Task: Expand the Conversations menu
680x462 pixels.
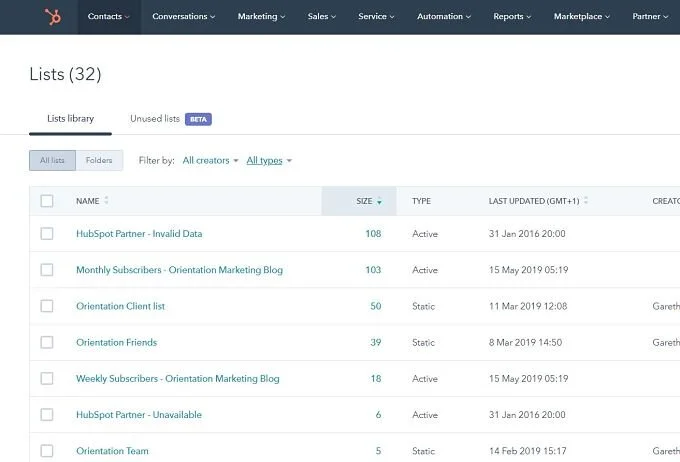Action: click(x=183, y=16)
